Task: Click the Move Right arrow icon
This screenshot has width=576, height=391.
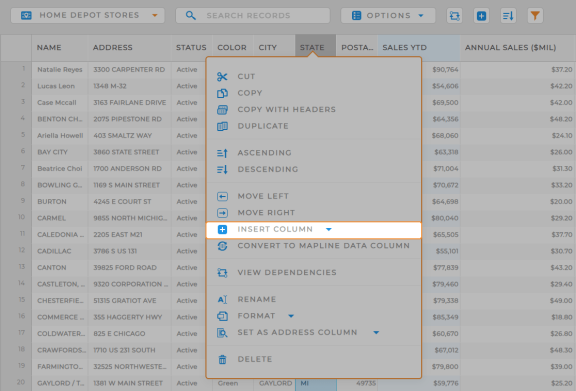Action: pyautogui.click(x=222, y=213)
